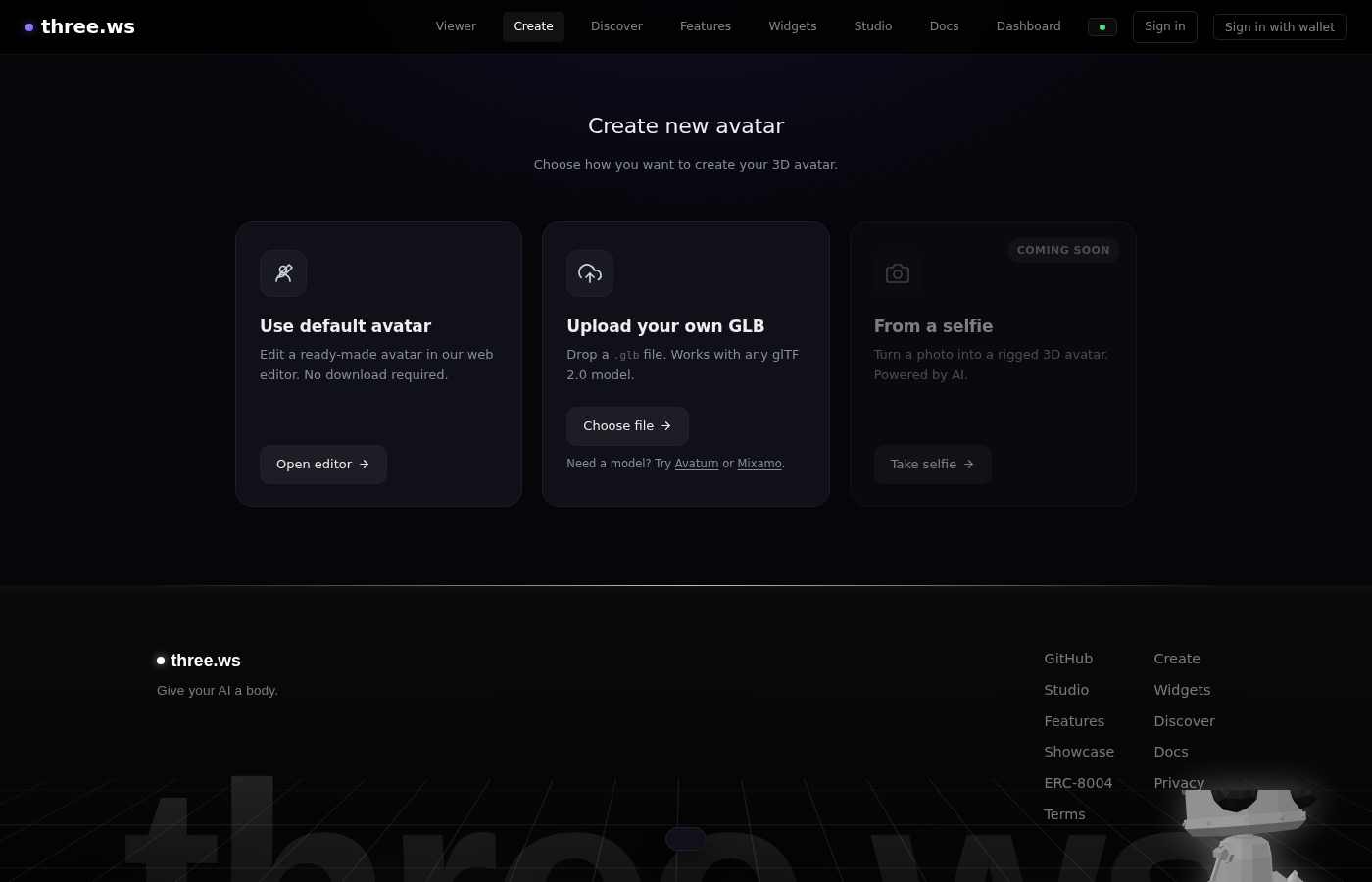Click the Sign in button

tap(1165, 26)
